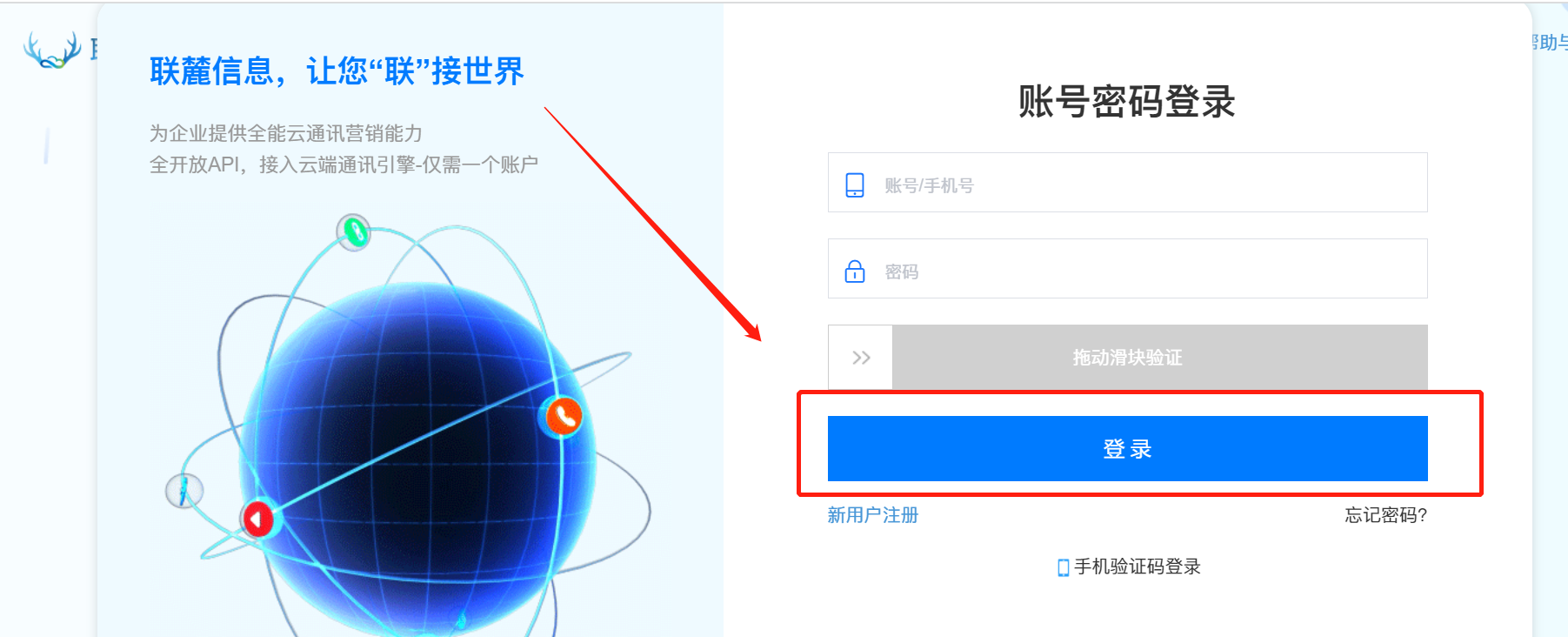Click the gray orbit icon left of globe
The image size is (1568, 637).
coord(184,491)
